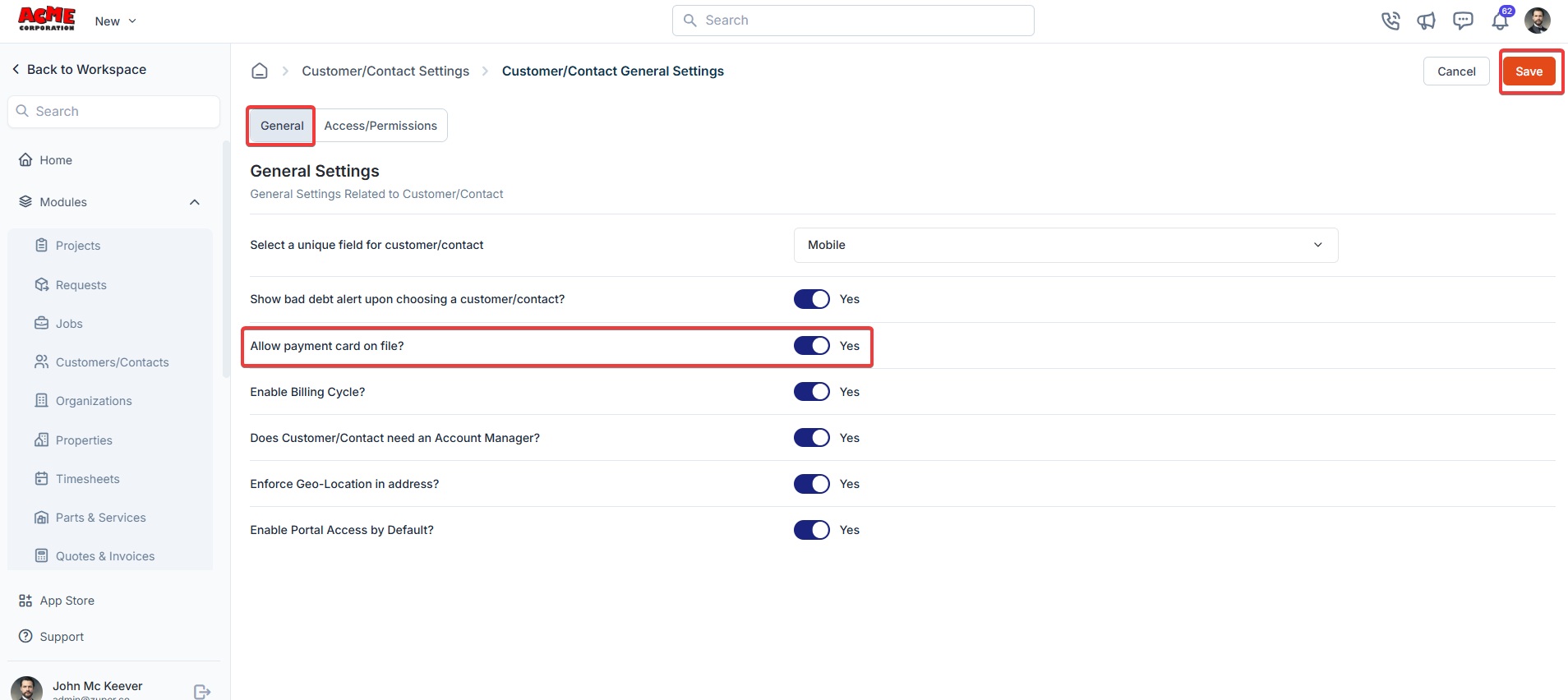The height and width of the screenshot is (700, 1568).
Task: Open the App Store sidebar item
Action: click(x=67, y=601)
